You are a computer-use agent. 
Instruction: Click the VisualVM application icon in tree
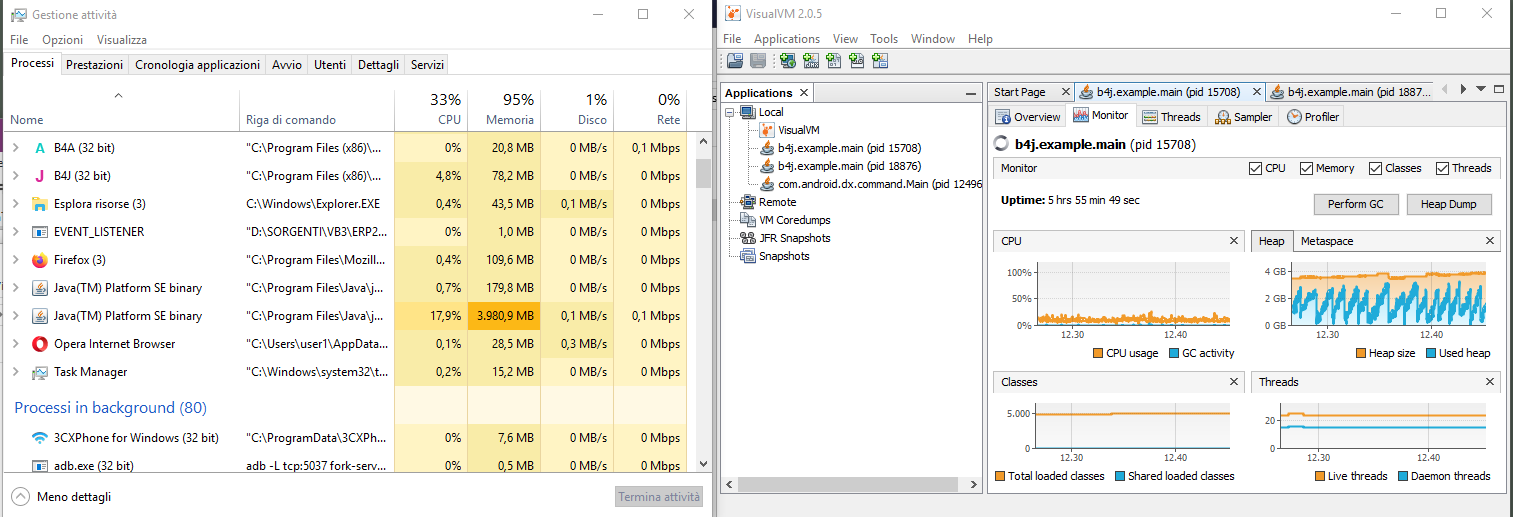pos(768,130)
